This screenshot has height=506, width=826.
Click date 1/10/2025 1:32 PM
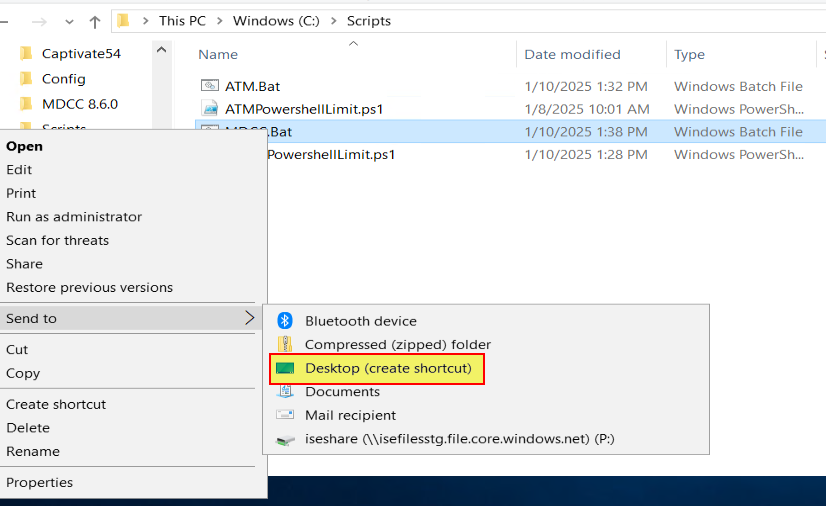point(586,86)
